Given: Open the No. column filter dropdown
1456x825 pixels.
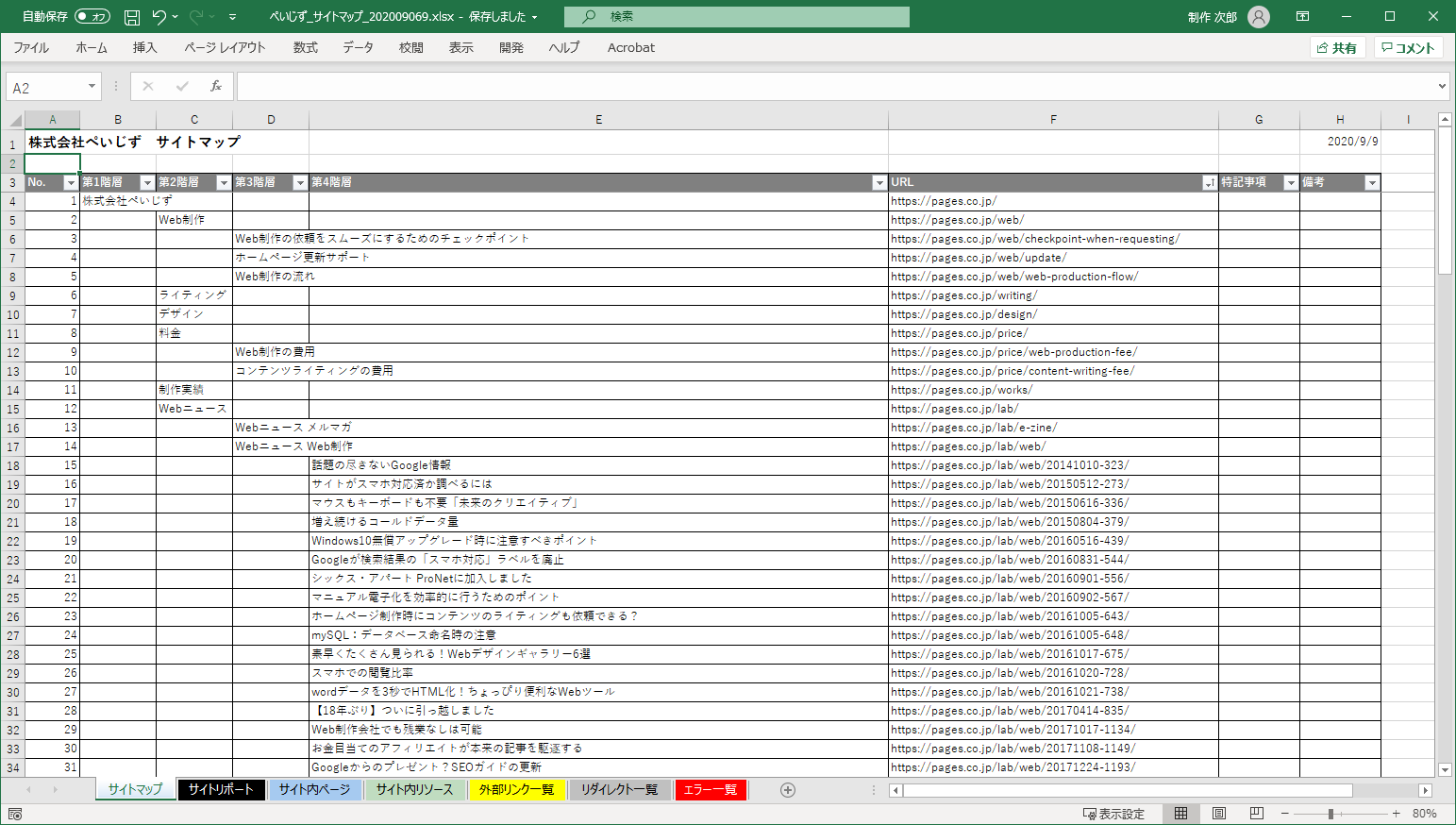Looking at the screenshot, I should click(70, 183).
